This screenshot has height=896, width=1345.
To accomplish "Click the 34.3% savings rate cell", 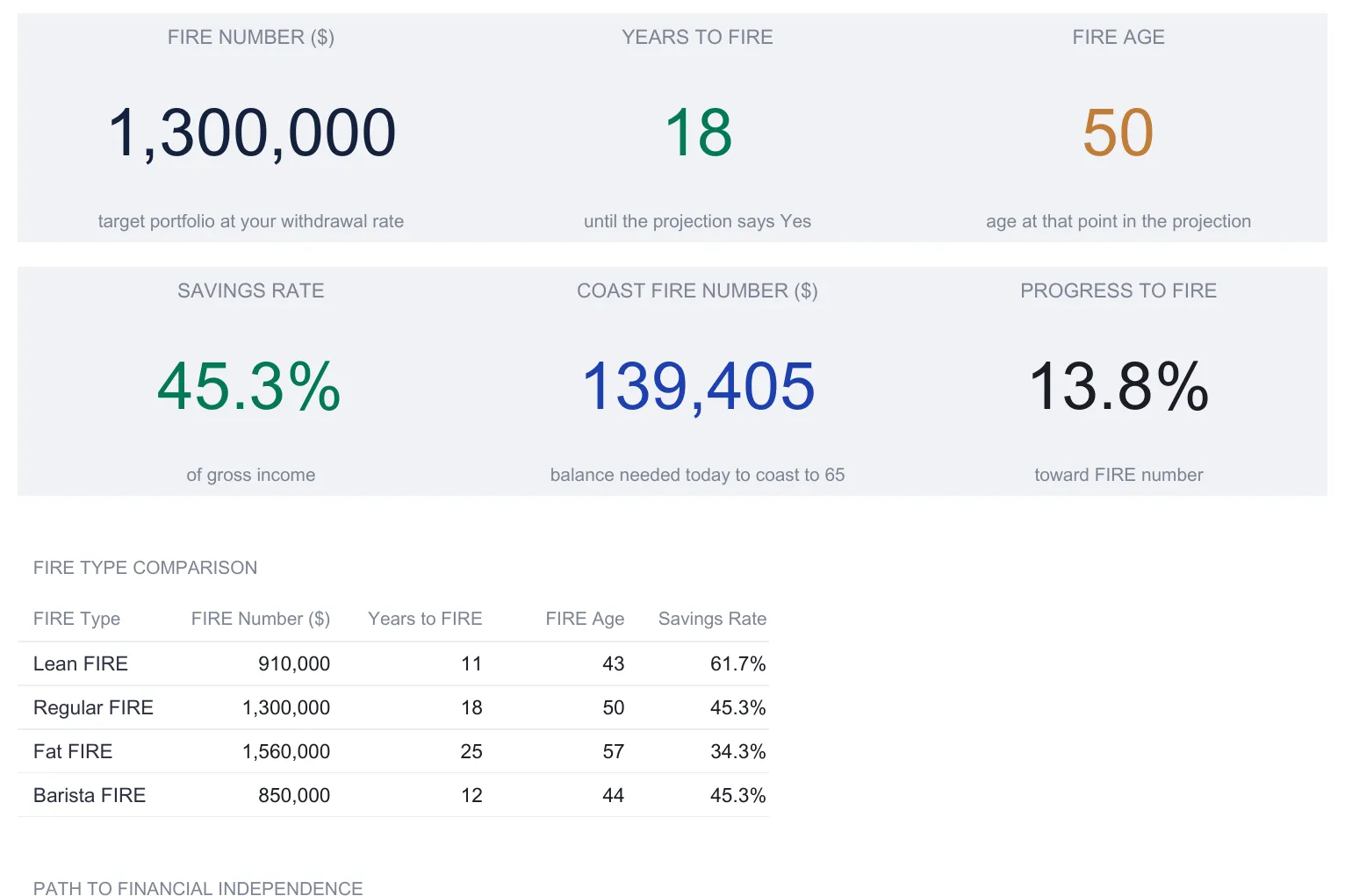I will tap(738, 751).
